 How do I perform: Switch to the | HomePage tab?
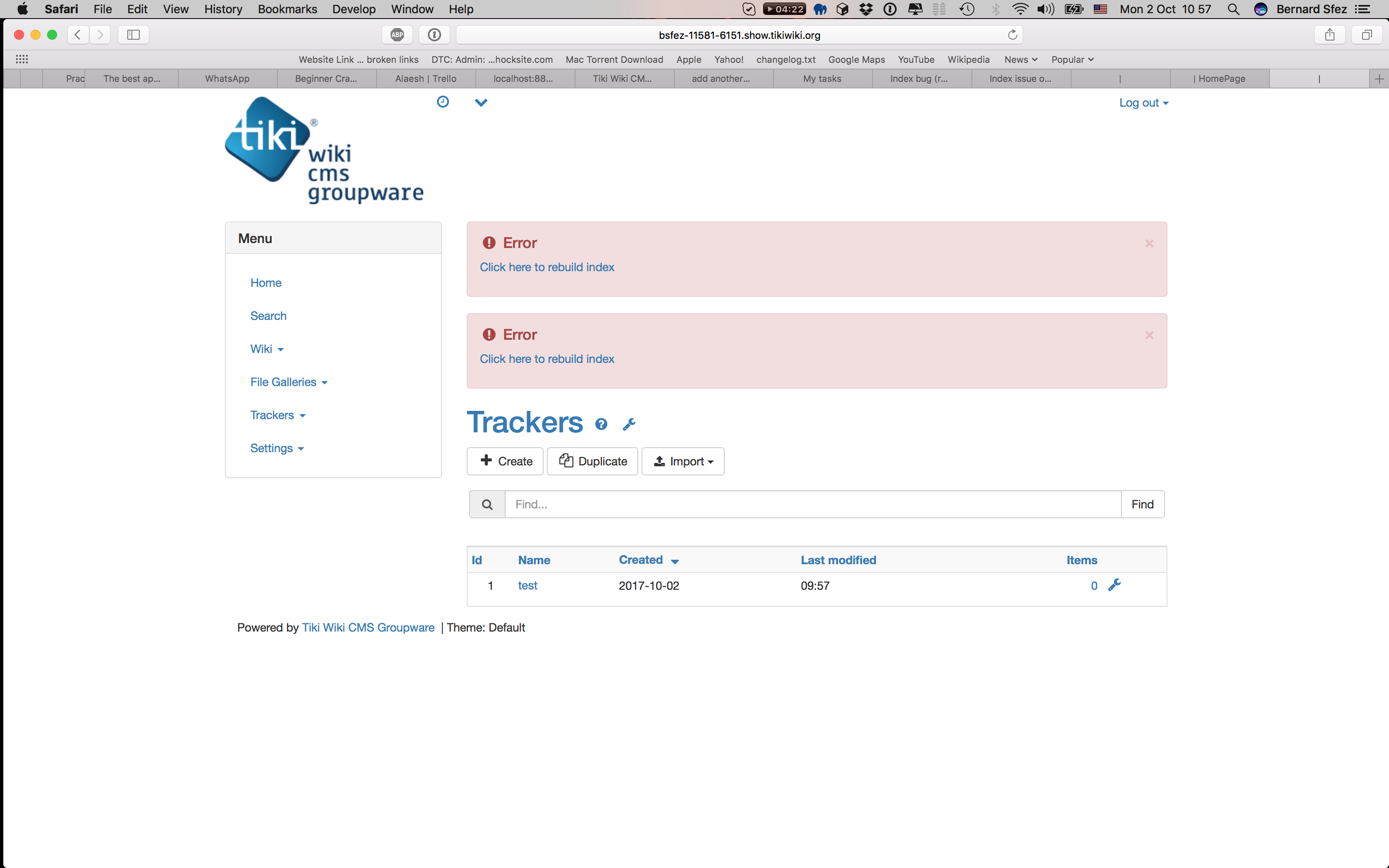pos(1219,79)
